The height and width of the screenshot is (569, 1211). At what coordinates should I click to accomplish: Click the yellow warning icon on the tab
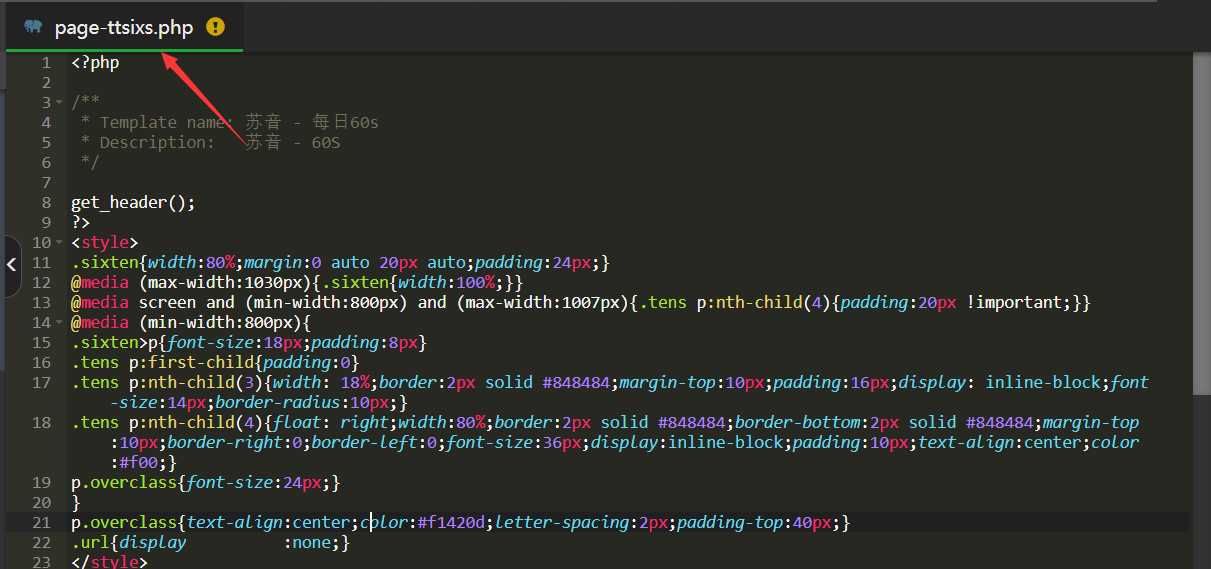tap(215, 27)
